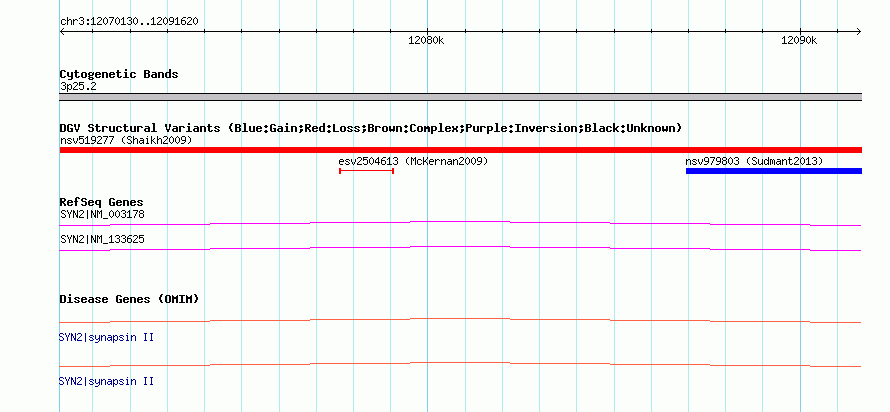Screen dimensions: 890x412
Task: Open the esv2504613 (McKernan2009) label
Action: point(413,161)
